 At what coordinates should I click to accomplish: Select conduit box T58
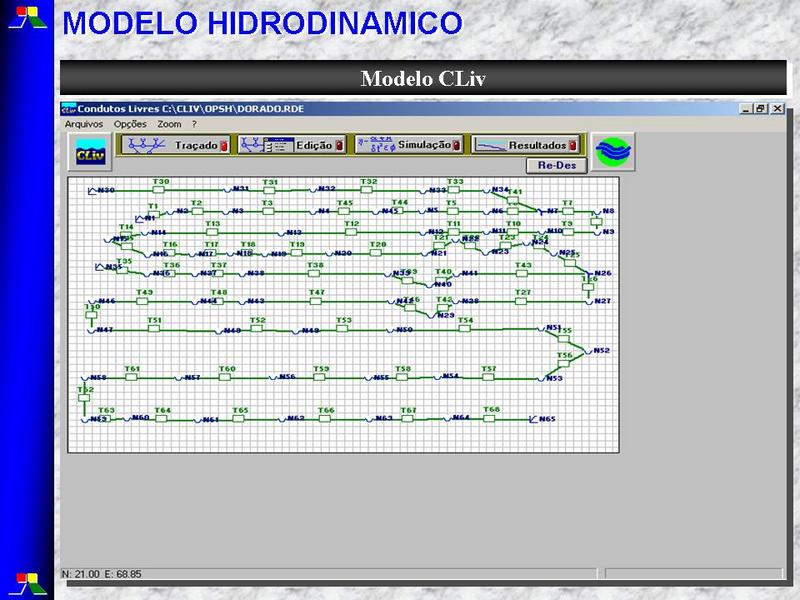(402, 377)
